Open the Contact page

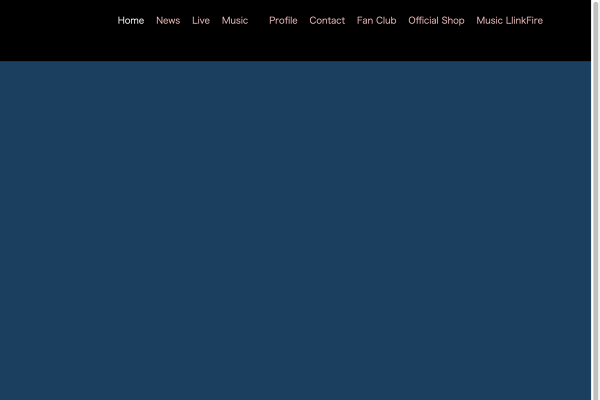click(x=327, y=20)
